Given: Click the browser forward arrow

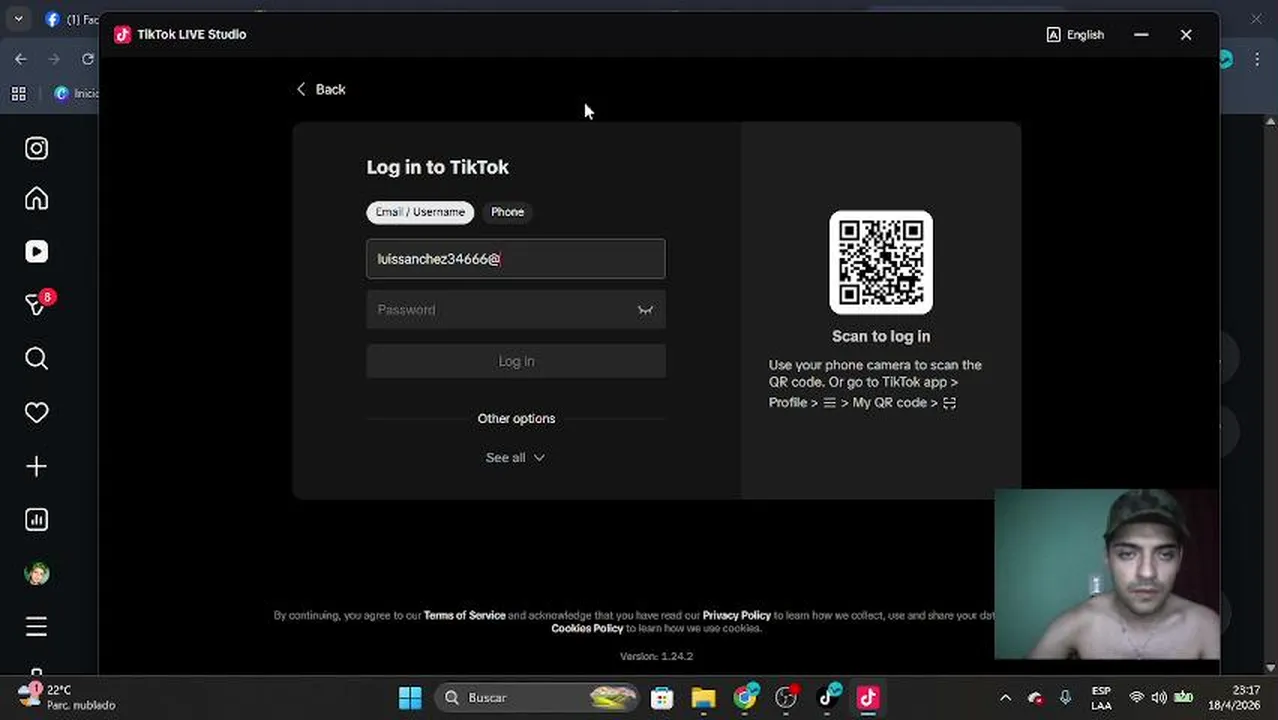Looking at the screenshot, I should coord(54,59).
